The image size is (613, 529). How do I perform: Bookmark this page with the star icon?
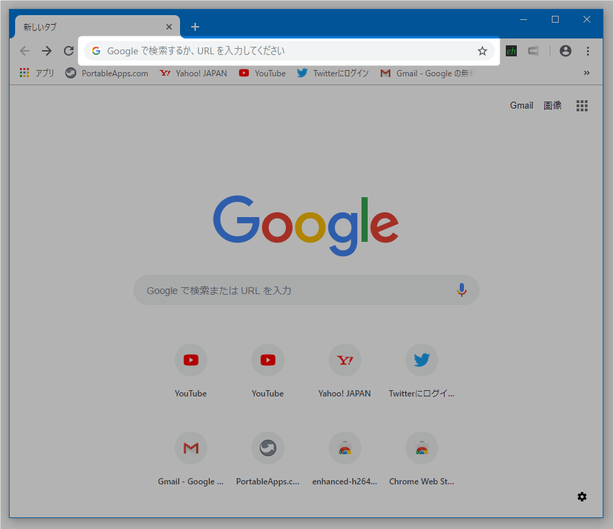coord(482,51)
